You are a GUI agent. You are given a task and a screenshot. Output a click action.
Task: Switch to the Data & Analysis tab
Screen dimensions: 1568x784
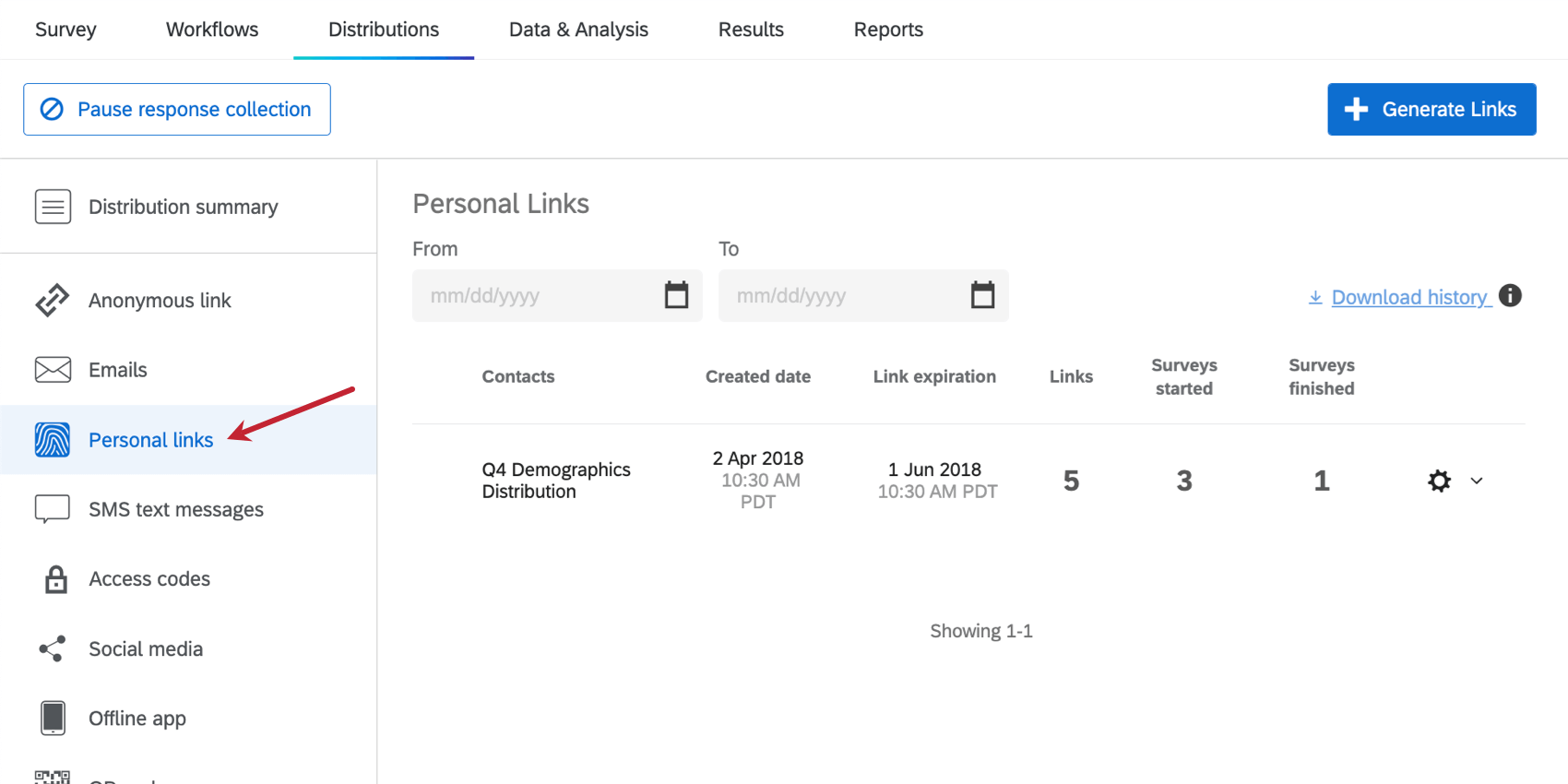click(x=578, y=30)
